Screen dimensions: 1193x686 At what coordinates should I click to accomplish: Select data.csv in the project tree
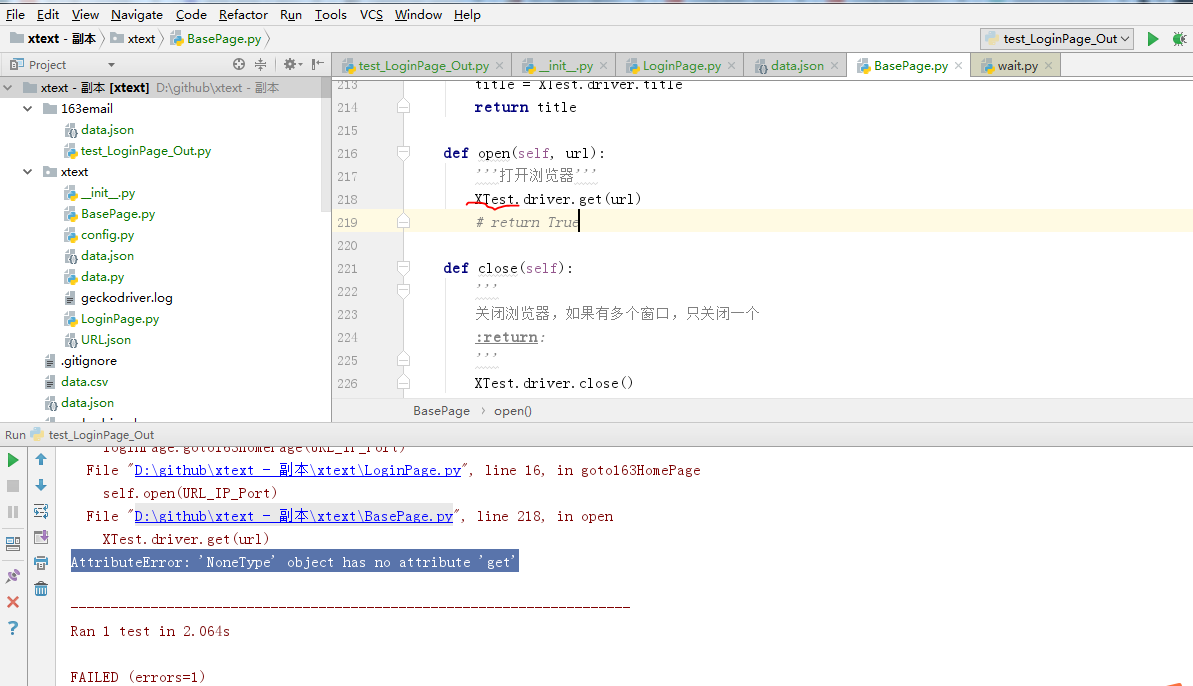[x=84, y=382]
